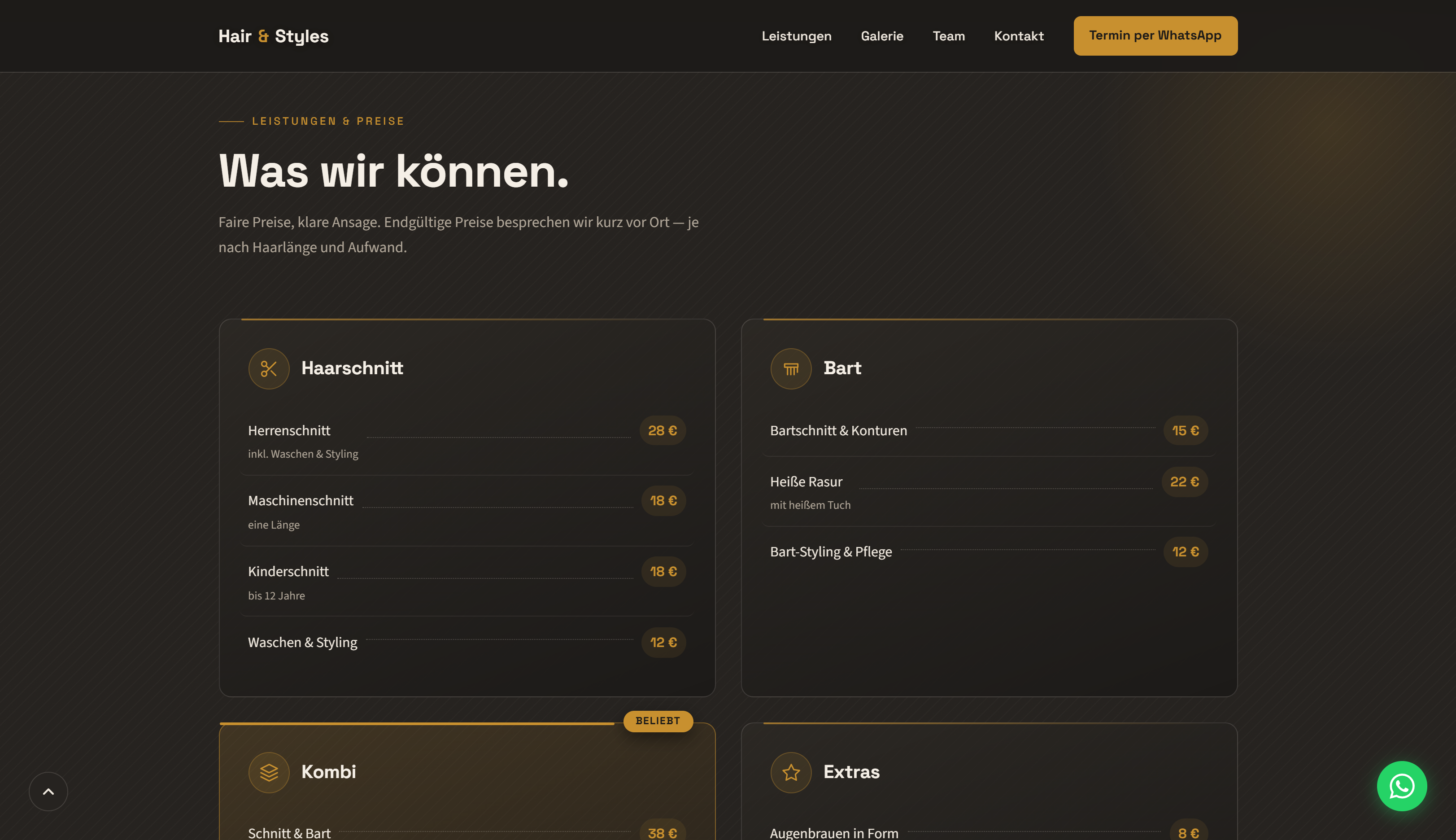The width and height of the screenshot is (1456, 840).
Task: Open the Leistungen navigation item
Action: [x=796, y=36]
